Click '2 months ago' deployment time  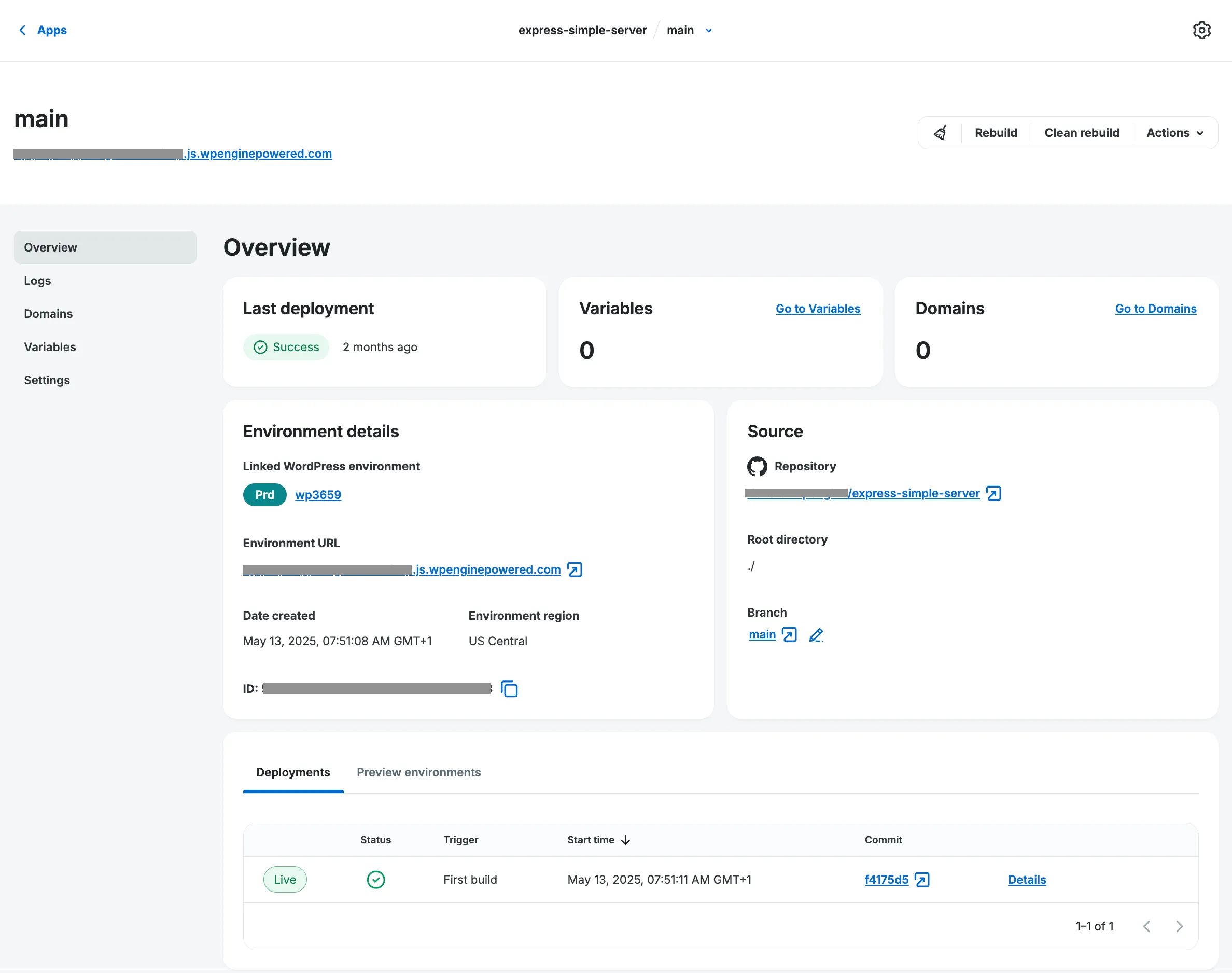tap(380, 347)
